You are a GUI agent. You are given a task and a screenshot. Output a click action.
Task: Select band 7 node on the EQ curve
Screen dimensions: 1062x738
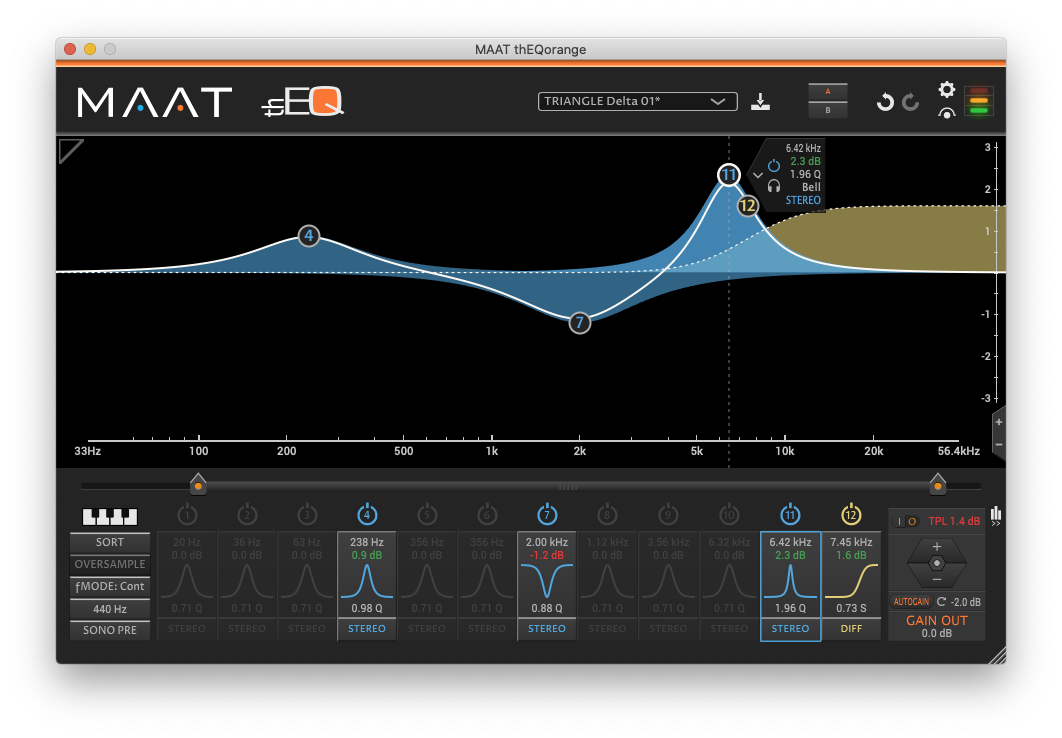click(x=579, y=323)
